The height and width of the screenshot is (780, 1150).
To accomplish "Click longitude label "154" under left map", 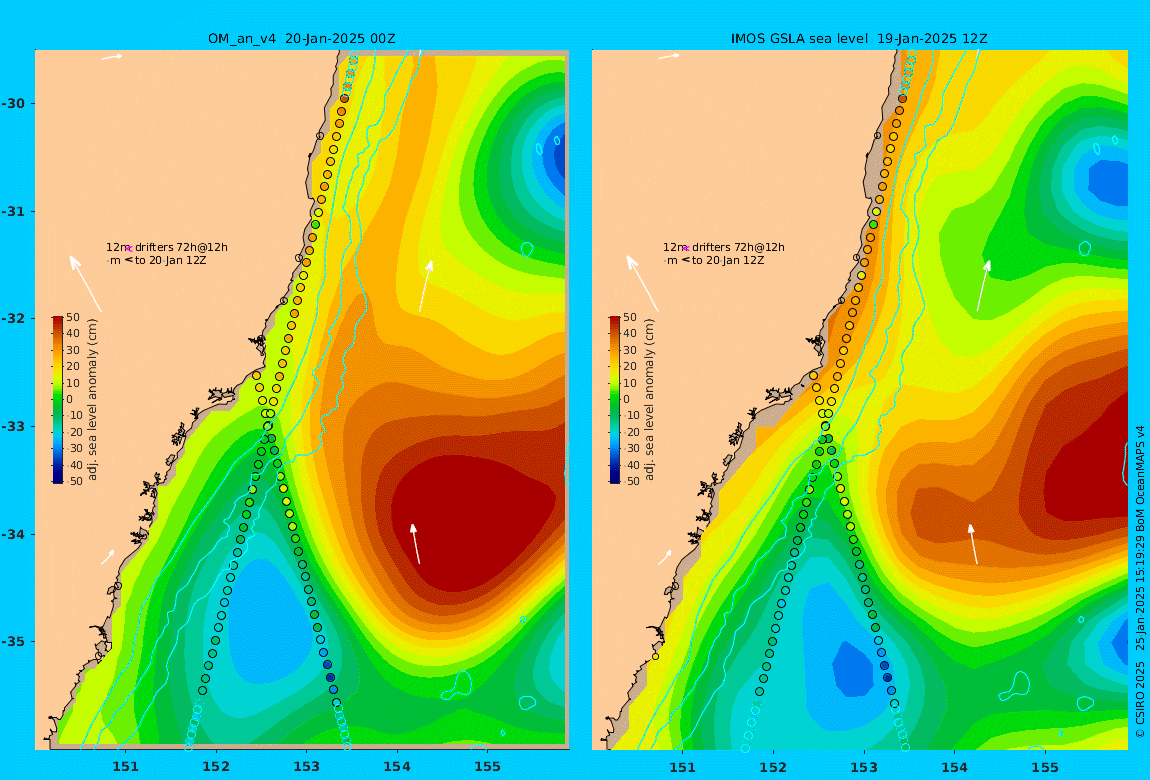I will point(397,767).
